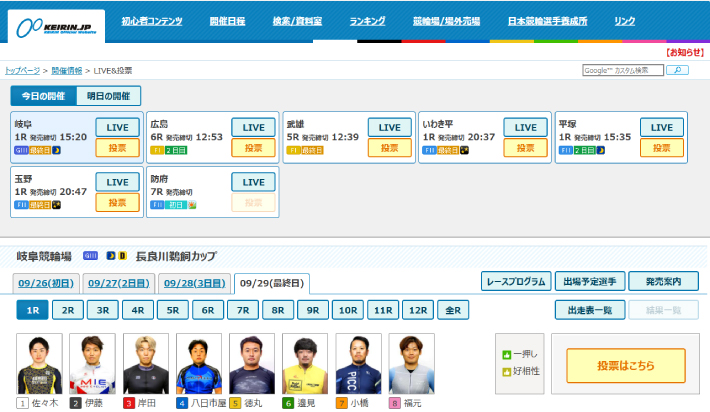
Task: Open photo of rider 岸田
Action: pos(146,364)
